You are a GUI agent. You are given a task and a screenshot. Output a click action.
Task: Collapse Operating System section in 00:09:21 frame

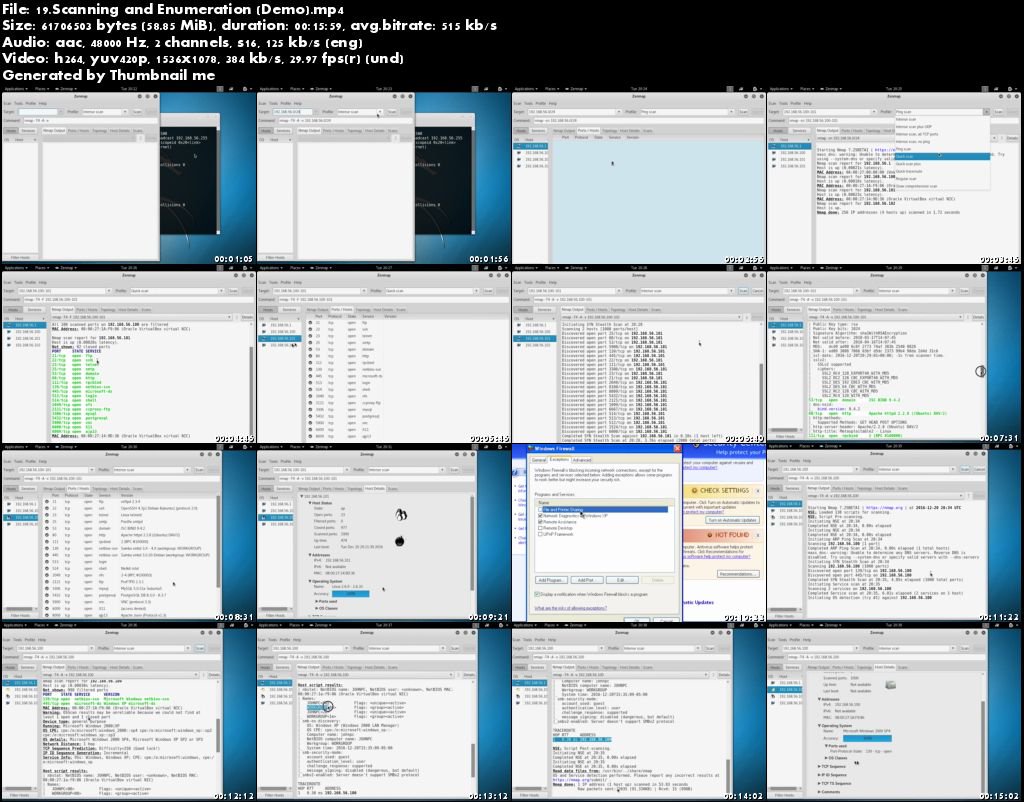310,581
